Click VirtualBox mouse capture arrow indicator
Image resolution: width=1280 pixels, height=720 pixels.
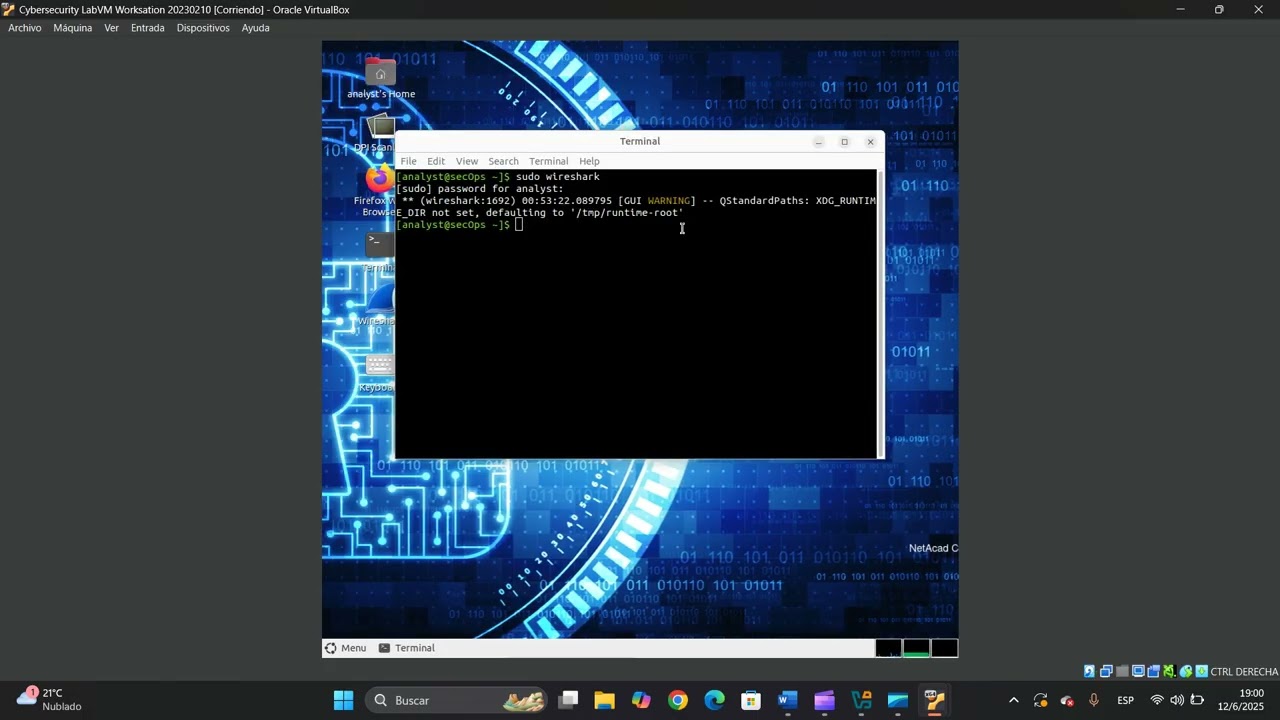coord(1201,671)
